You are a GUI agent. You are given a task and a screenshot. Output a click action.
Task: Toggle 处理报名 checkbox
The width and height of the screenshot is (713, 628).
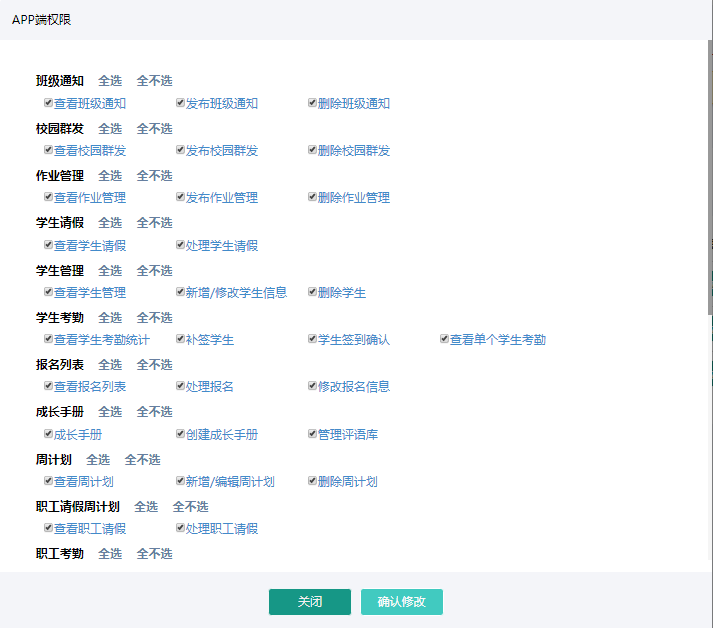point(180,386)
